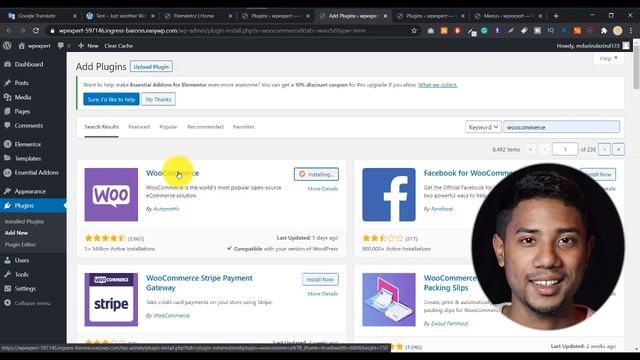Open the browser Extensions puzzle icon
Viewport: 640px width, 360px height.
[x=604, y=31]
